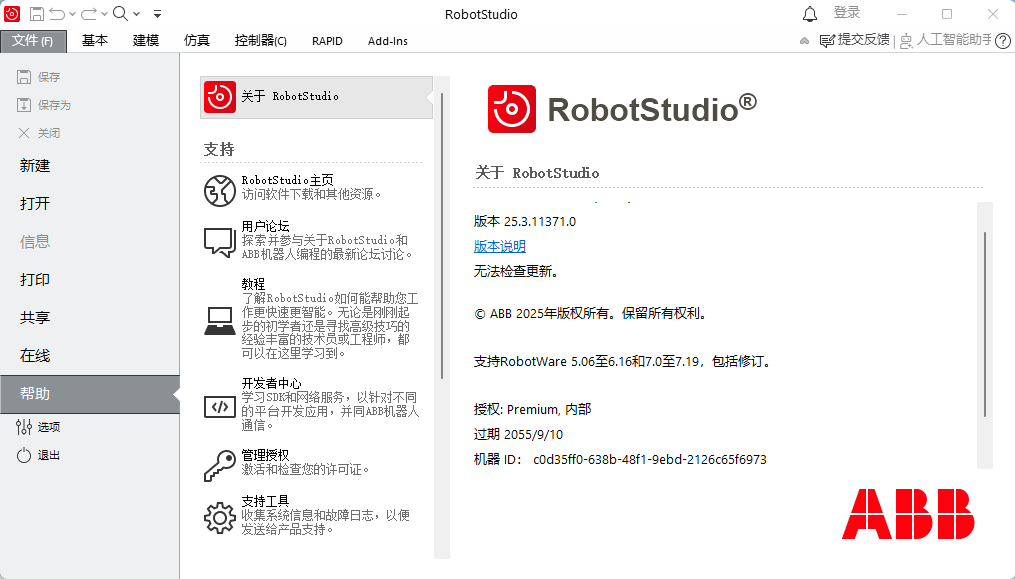Click the key icon for 管理授权

pyautogui.click(x=219, y=465)
